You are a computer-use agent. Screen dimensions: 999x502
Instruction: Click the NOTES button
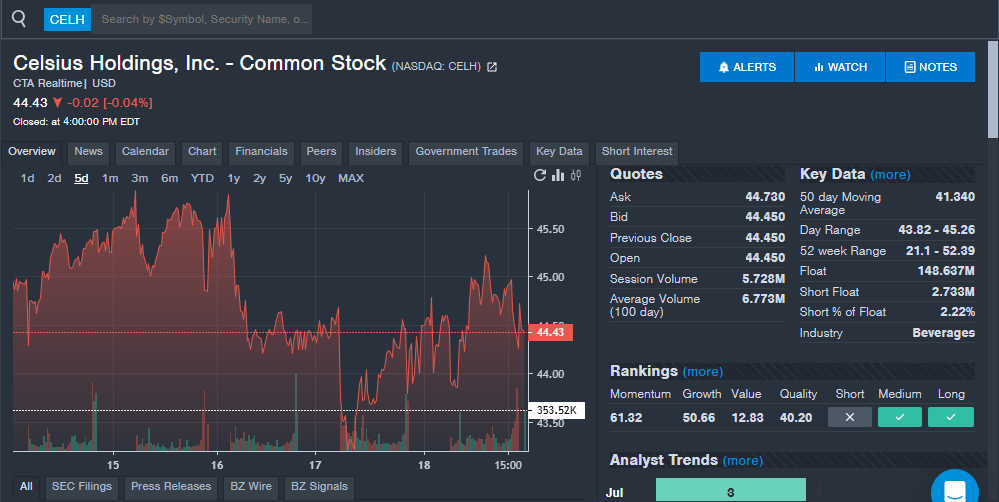[930, 67]
